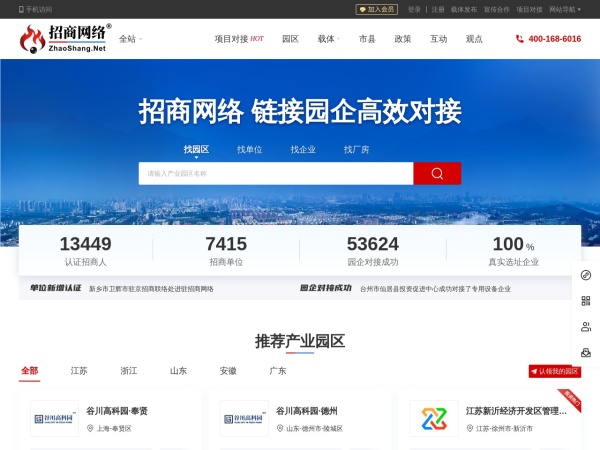Click the 7415 招商单位 statistic
The width and height of the screenshot is (600, 450).
[226, 251]
